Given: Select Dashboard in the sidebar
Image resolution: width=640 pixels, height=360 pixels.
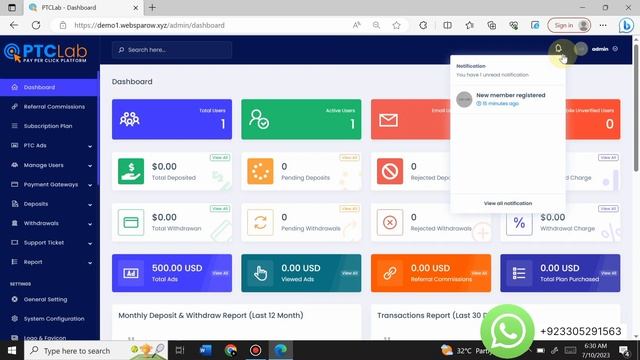Looking at the screenshot, I should [x=49, y=87].
